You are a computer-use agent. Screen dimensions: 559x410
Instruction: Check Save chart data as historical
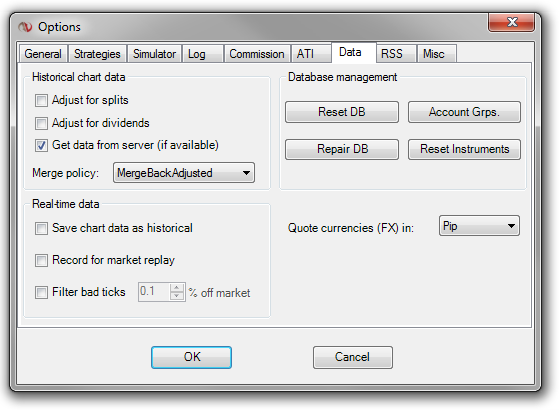41,228
